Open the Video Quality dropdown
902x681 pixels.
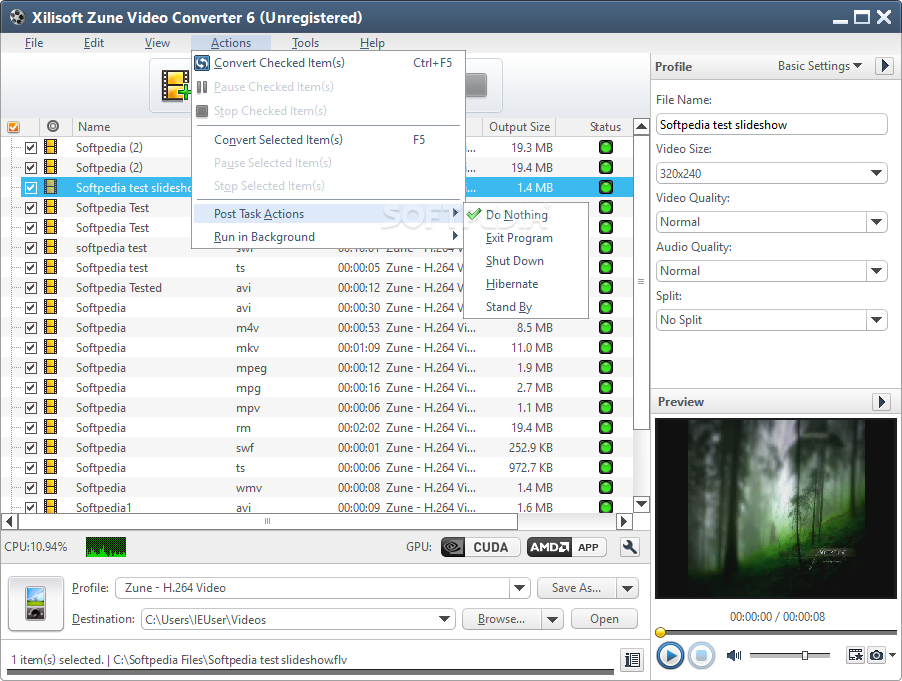click(x=876, y=222)
